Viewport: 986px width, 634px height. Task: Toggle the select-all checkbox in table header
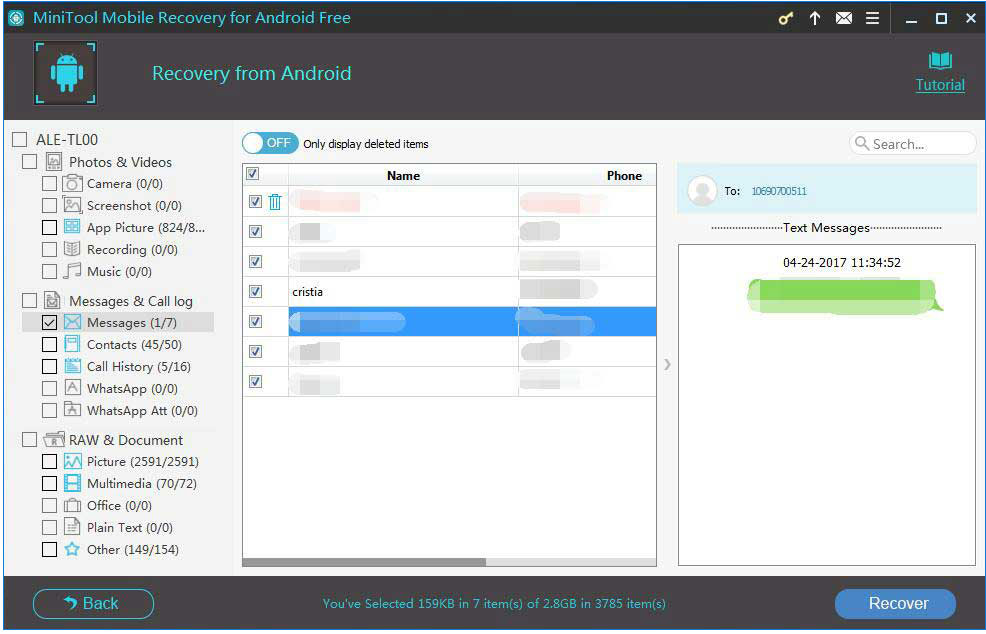tap(252, 174)
